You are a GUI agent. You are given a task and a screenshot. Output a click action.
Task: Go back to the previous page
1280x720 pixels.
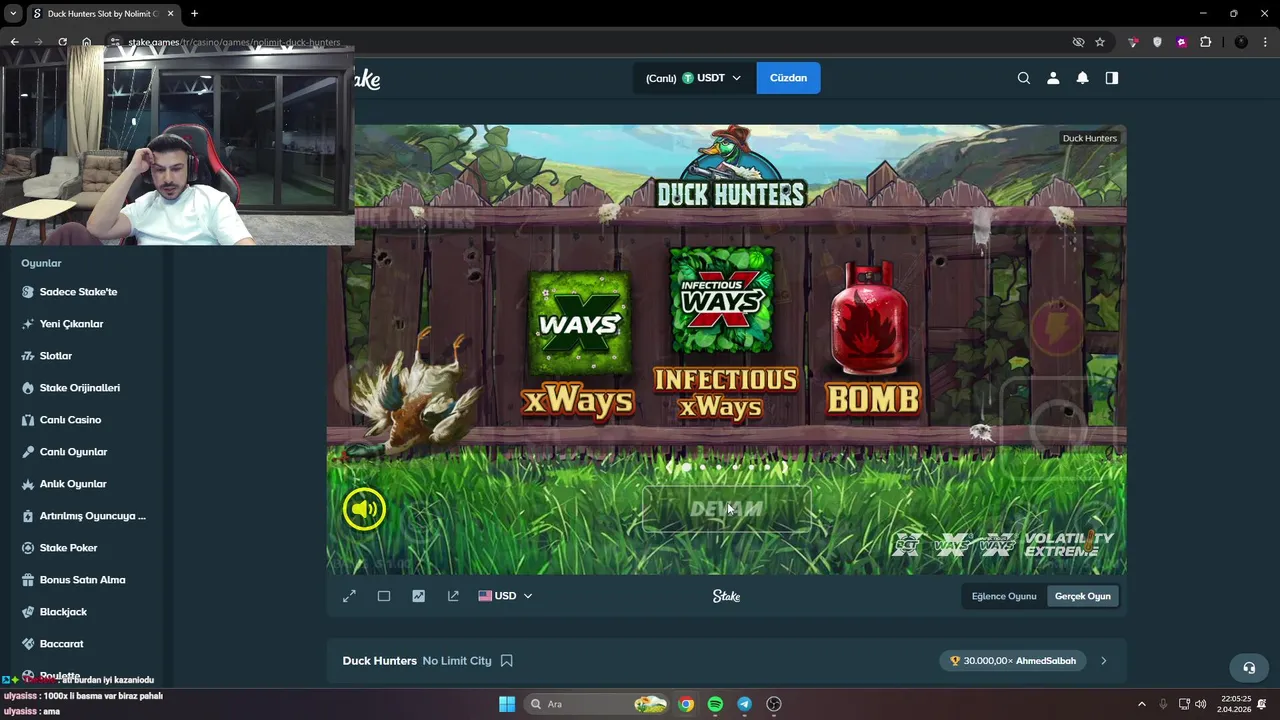14,42
